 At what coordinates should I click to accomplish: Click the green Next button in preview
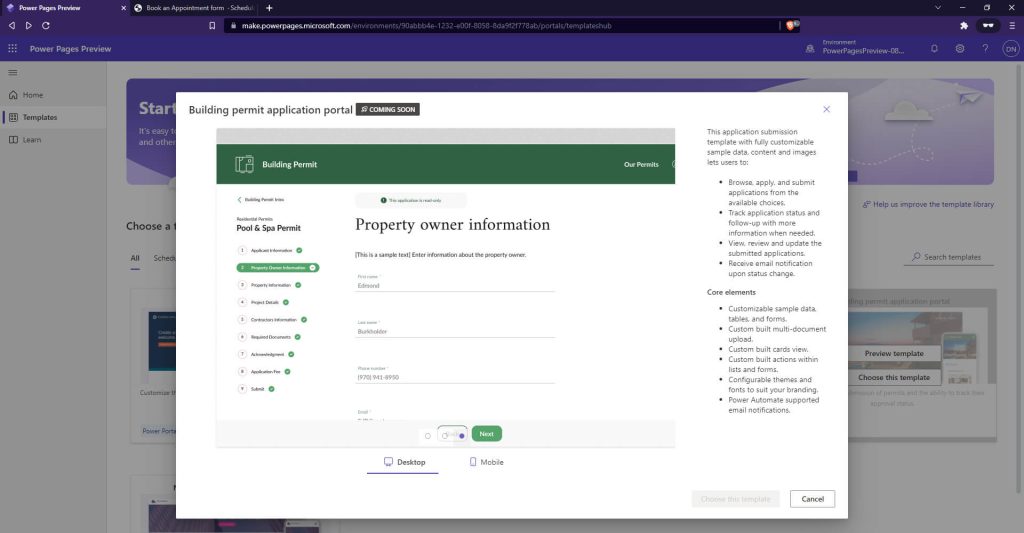click(x=487, y=434)
